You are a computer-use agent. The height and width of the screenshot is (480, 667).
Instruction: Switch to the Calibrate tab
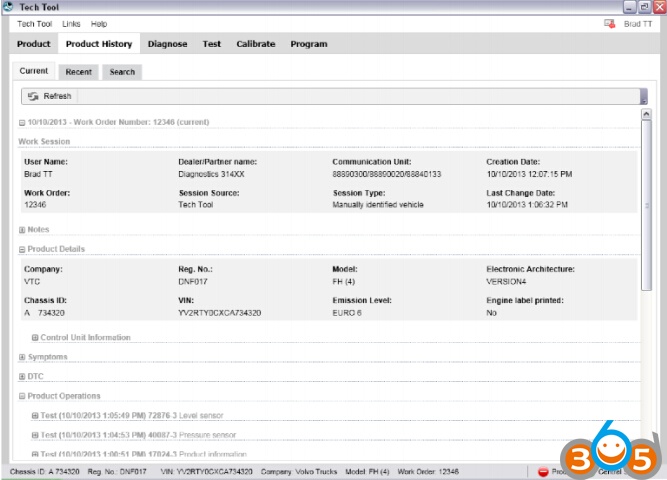pos(256,44)
